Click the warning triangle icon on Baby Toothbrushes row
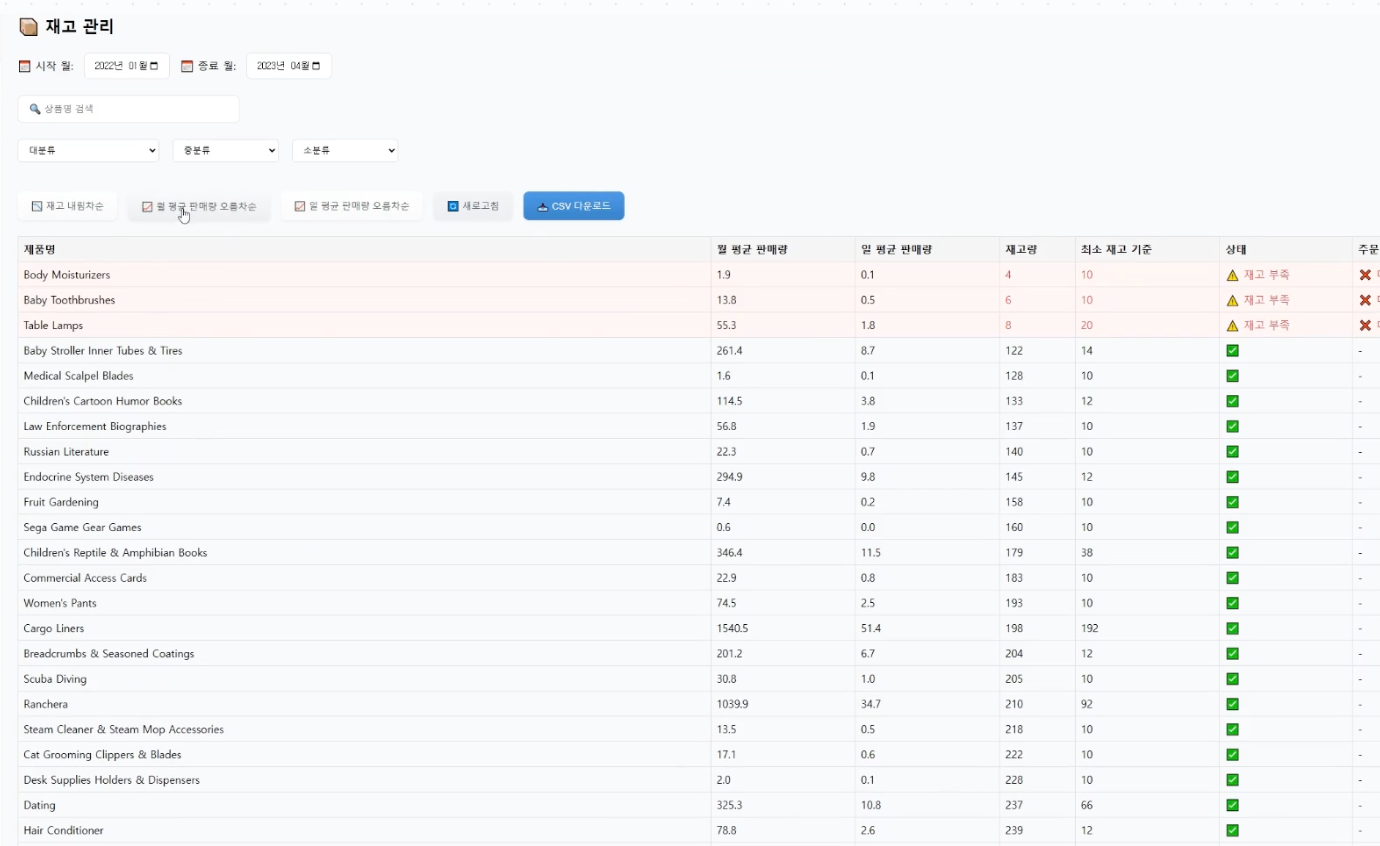1380x846 pixels. (x=1232, y=300)
